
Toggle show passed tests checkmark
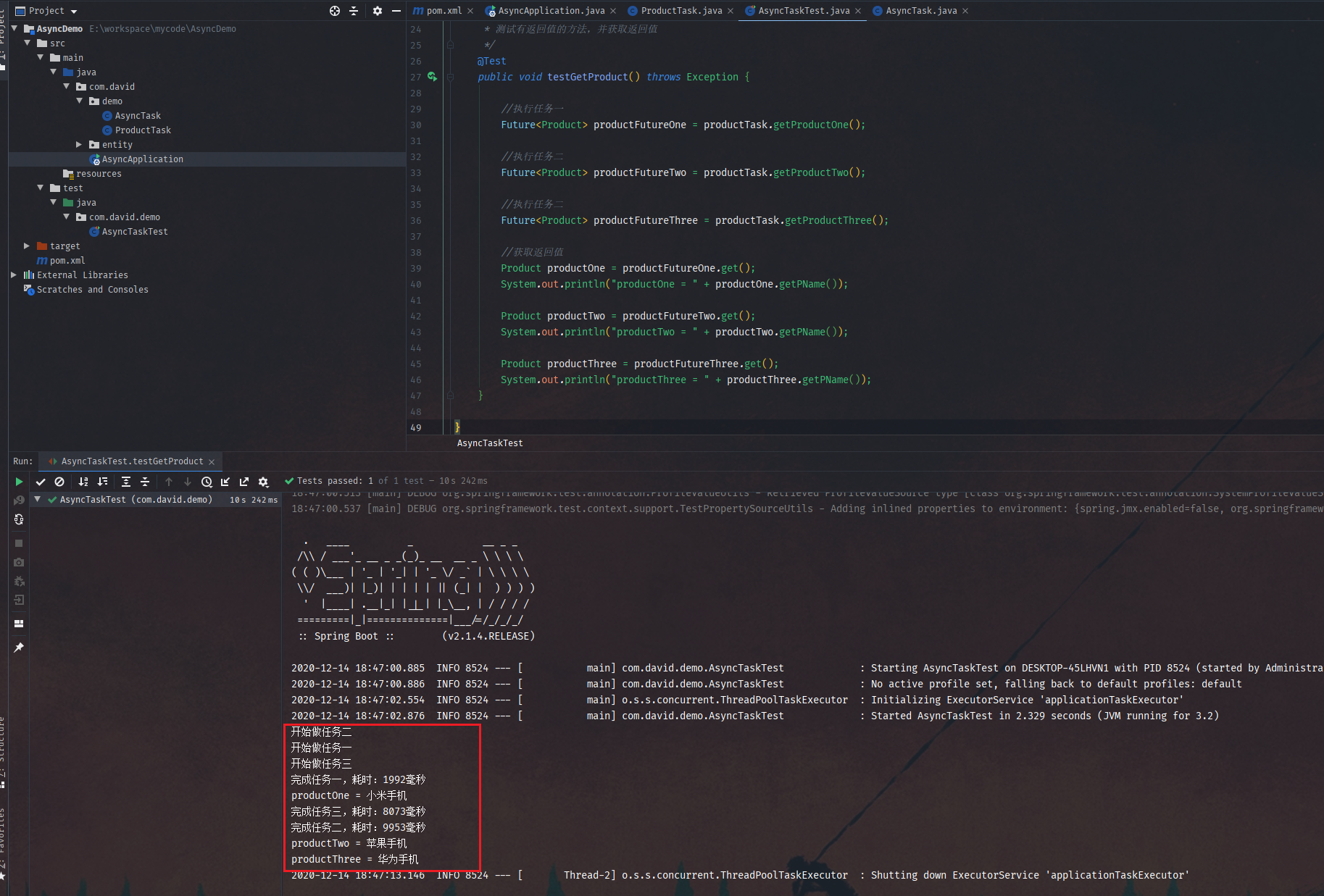point(41,482)
